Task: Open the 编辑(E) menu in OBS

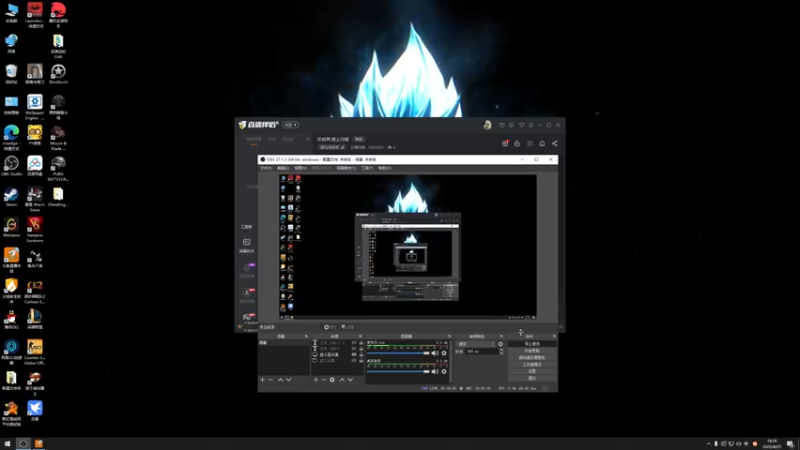Action: 283,168
